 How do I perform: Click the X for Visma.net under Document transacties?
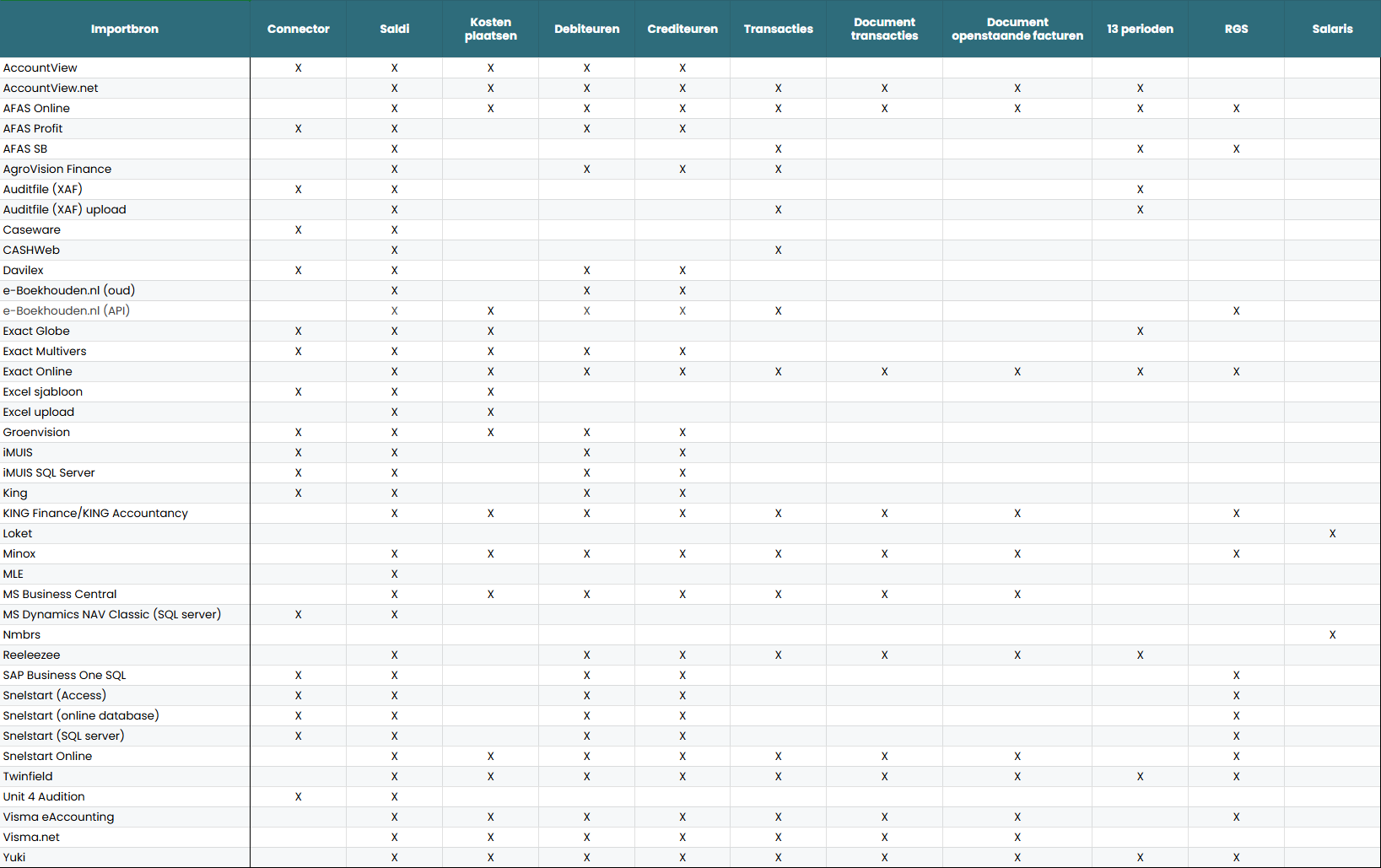[884, 838]
